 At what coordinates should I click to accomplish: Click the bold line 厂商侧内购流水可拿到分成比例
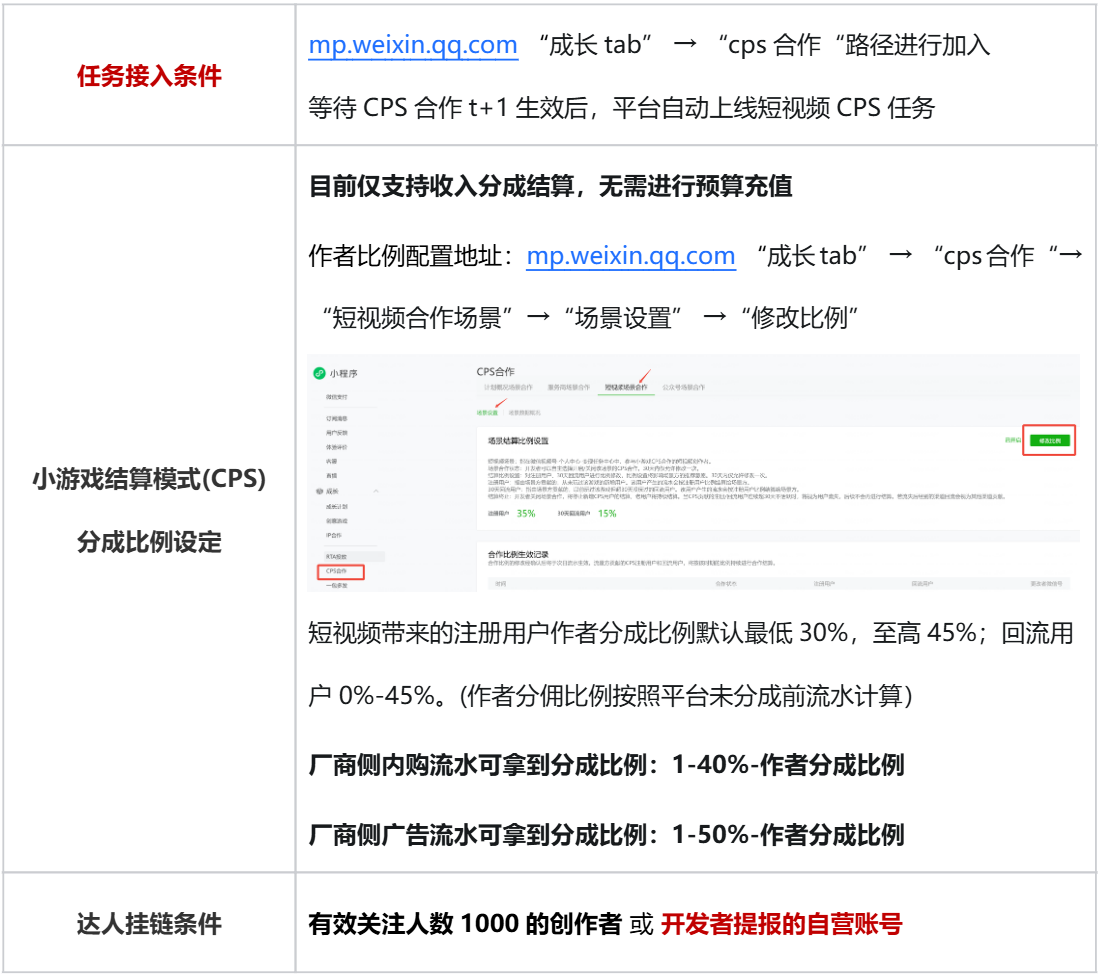606,765
